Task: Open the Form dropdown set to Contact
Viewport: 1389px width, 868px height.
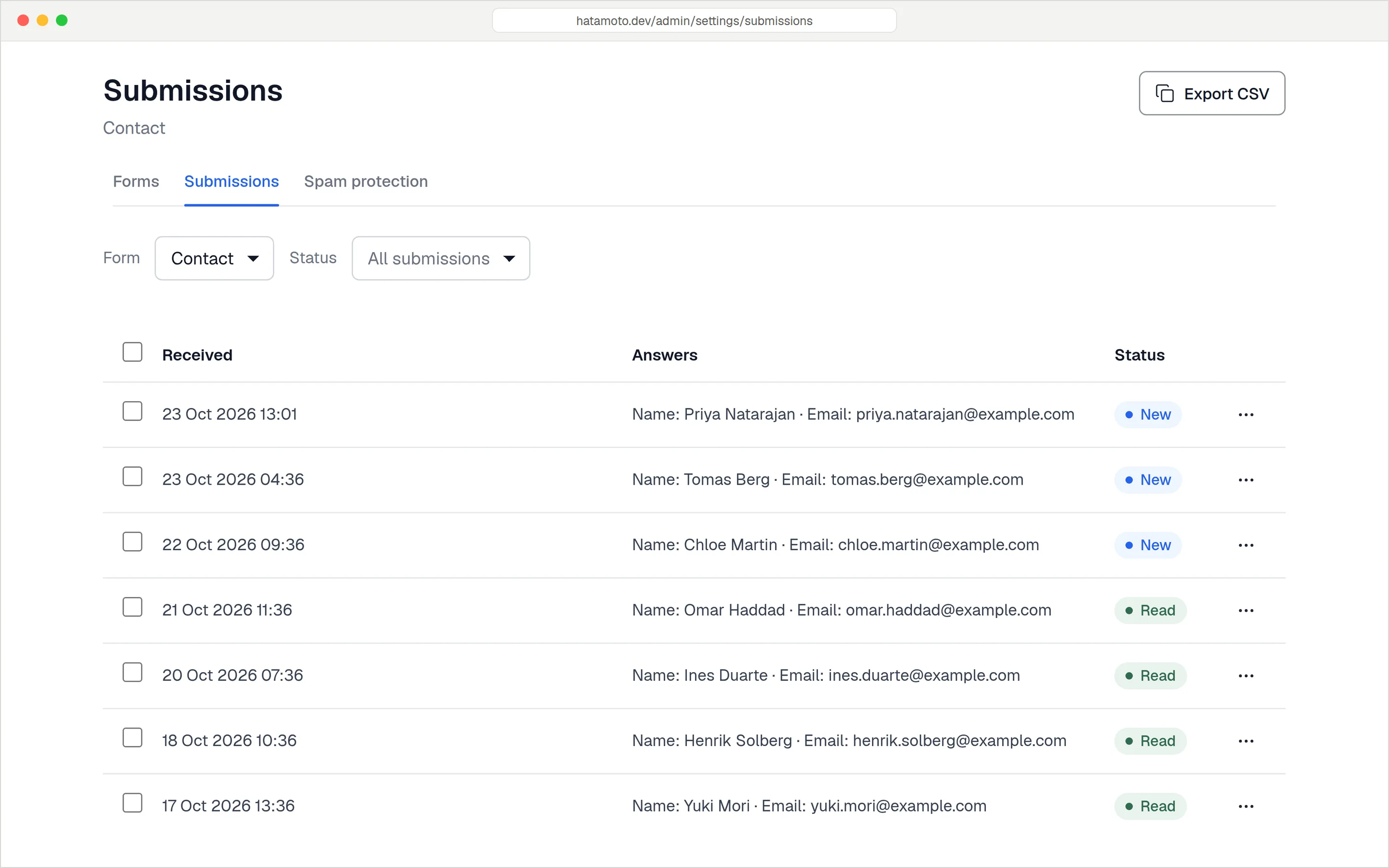Action: tap(214, 258)
